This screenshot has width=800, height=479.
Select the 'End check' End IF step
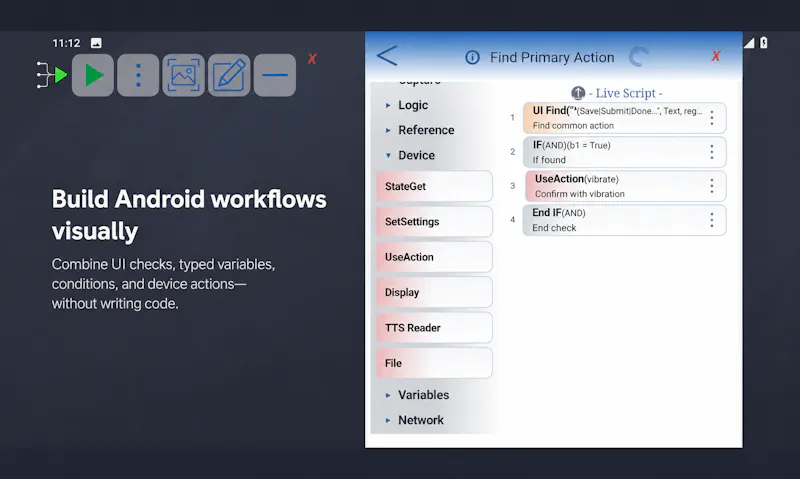[624, 220]
